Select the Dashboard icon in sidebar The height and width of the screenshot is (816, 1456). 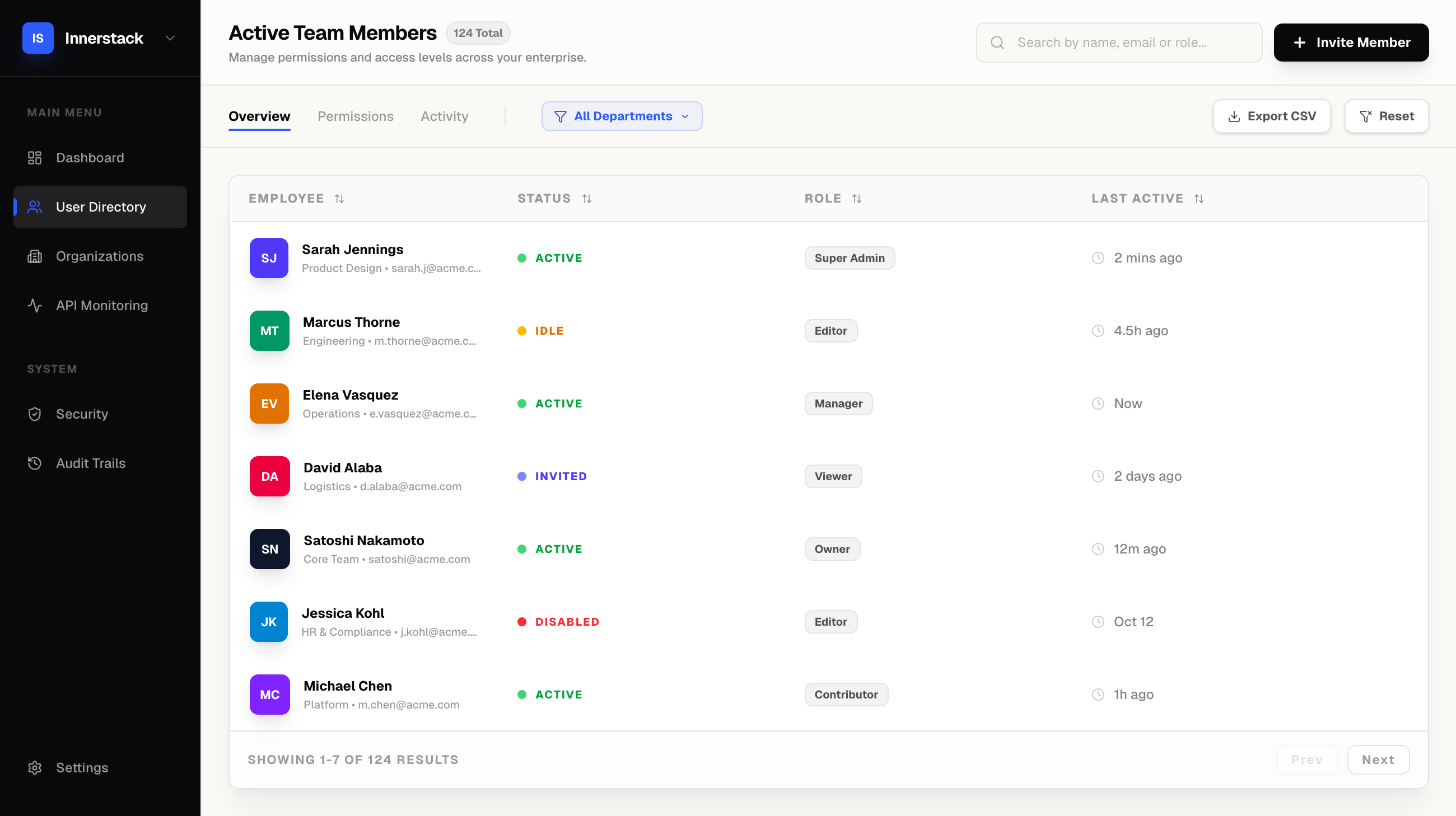tap(35, 158)
